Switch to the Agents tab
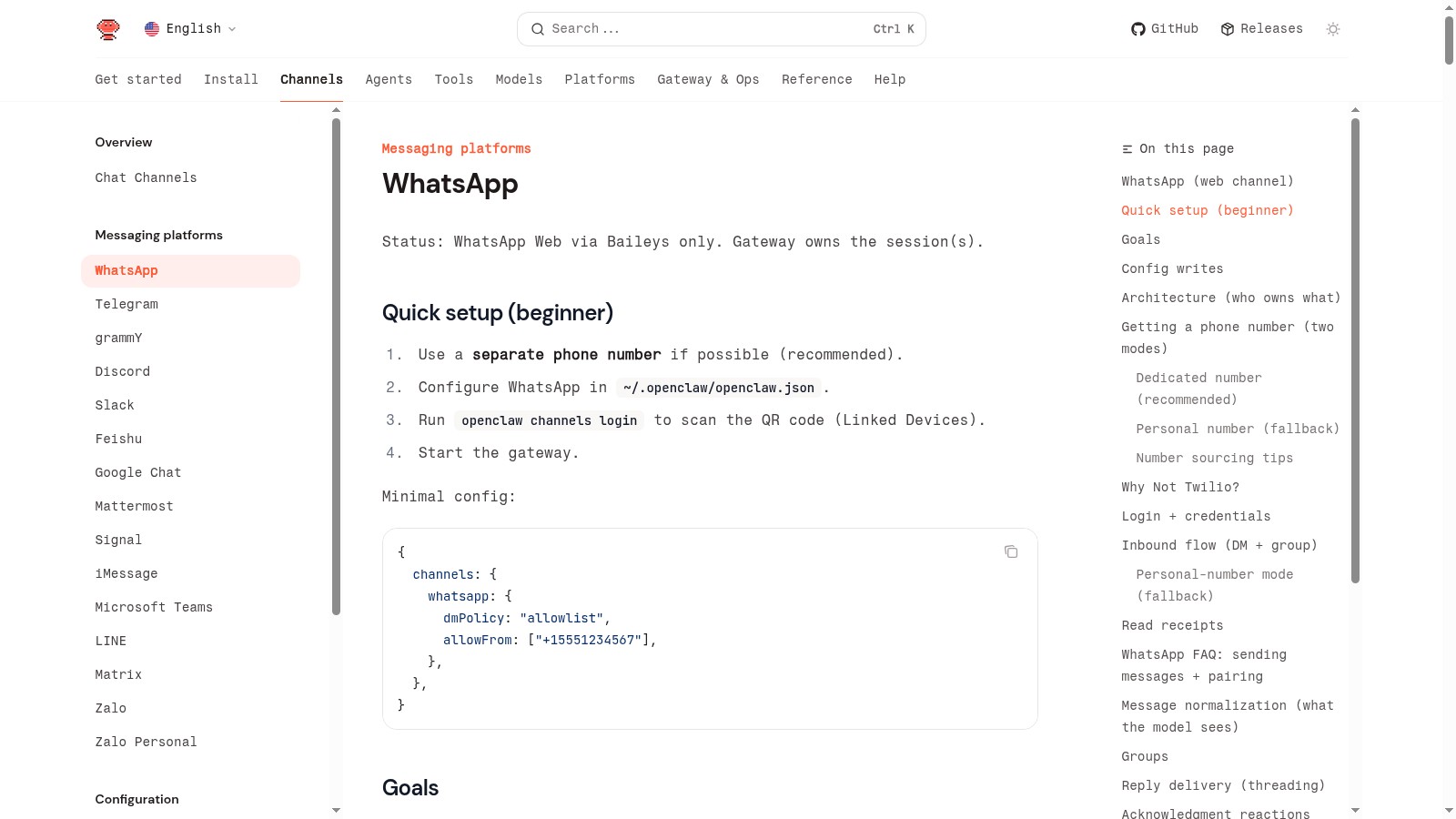 coord(389,80)
